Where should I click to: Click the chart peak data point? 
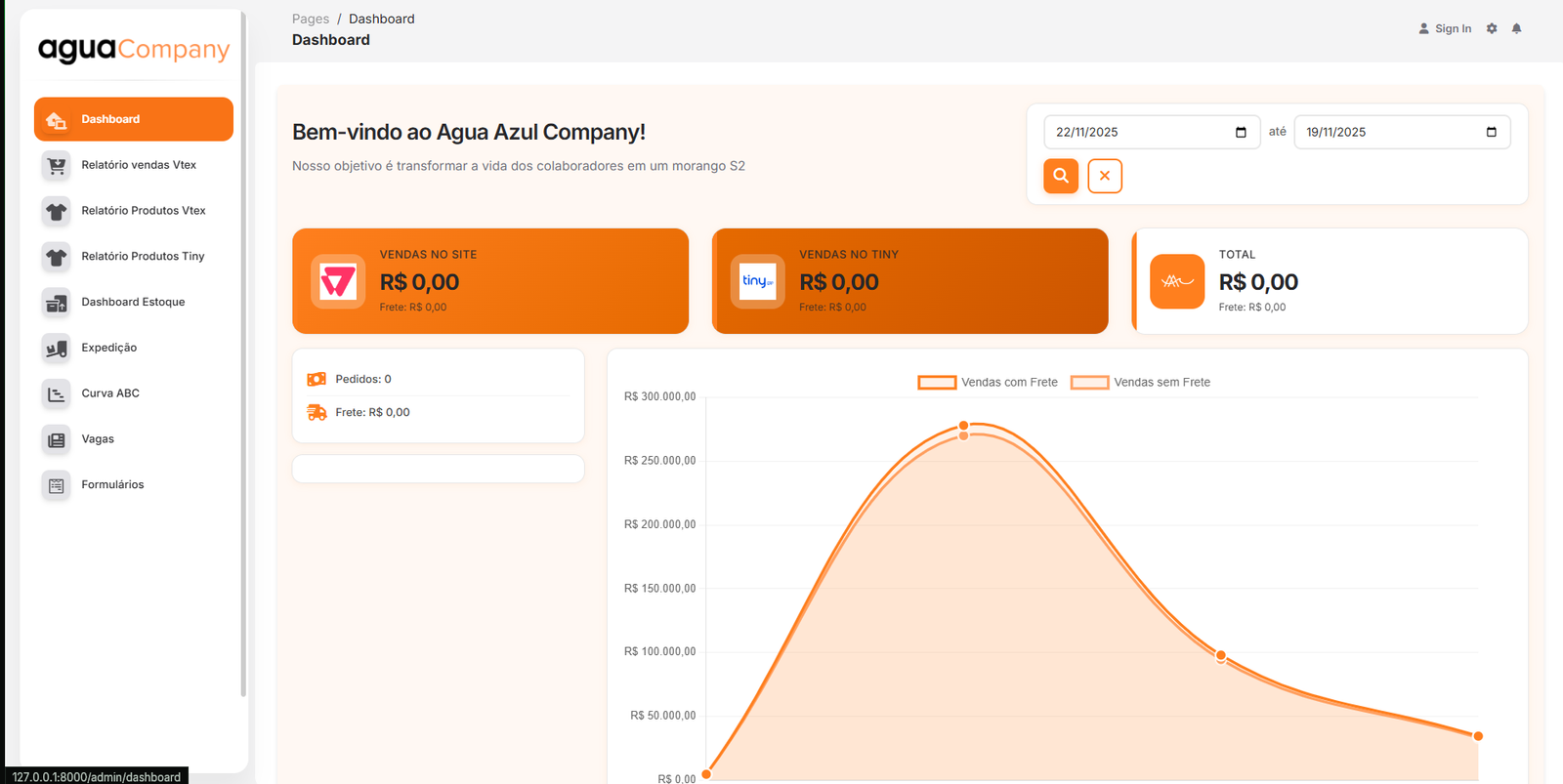[964, 426]
